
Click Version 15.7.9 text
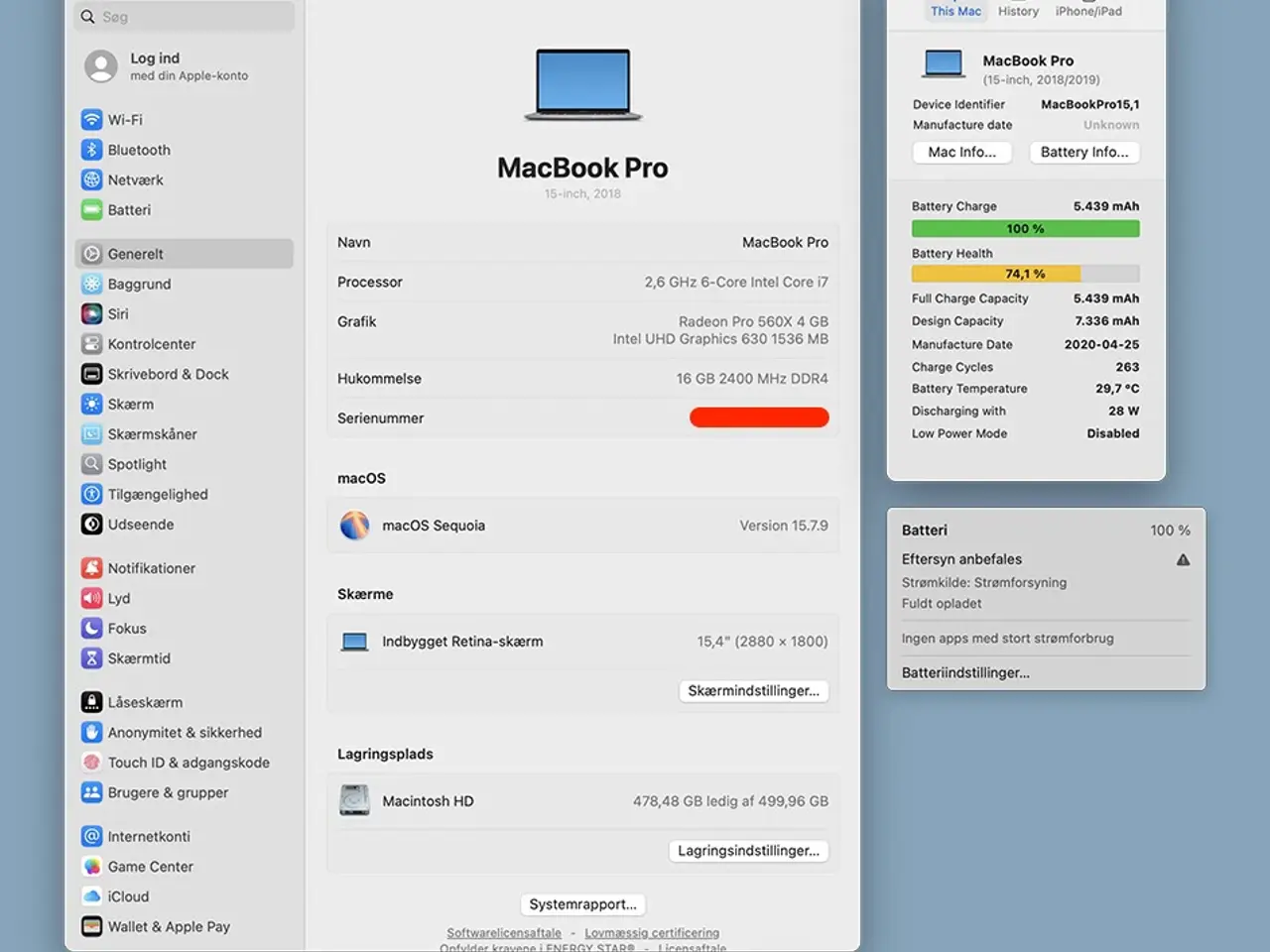pyautogui.click(x=784, y=526)
